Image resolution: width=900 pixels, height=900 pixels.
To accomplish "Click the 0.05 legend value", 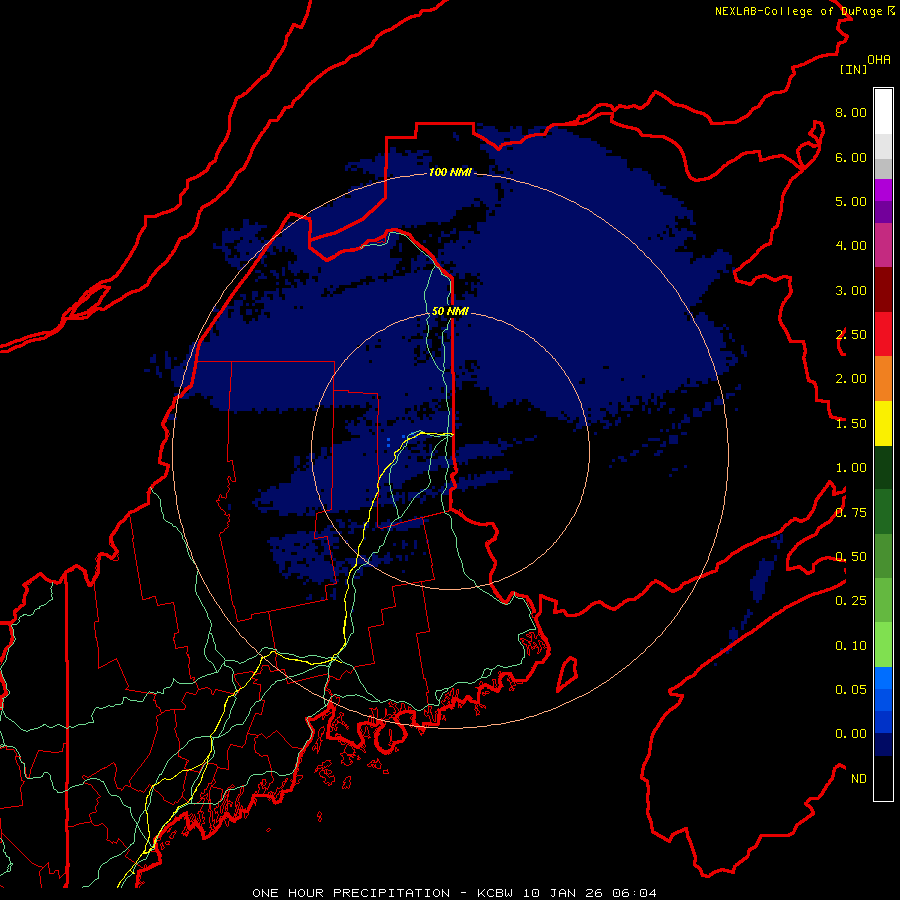I will coord(851,690).
